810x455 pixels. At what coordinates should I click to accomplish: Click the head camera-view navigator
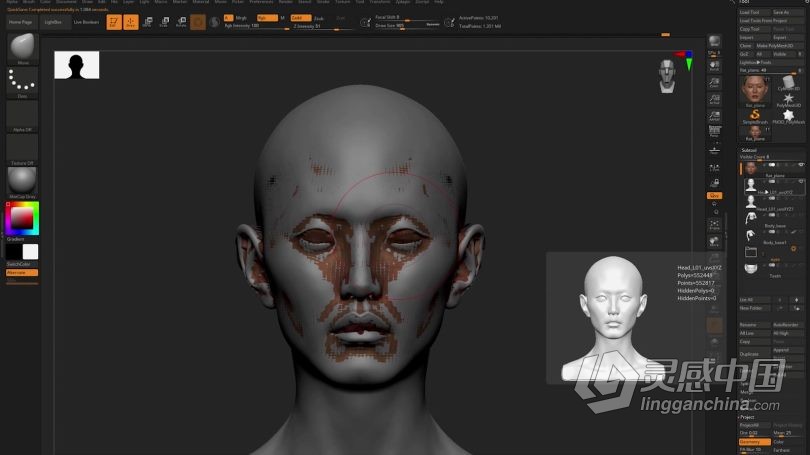[x=667, y=76]
